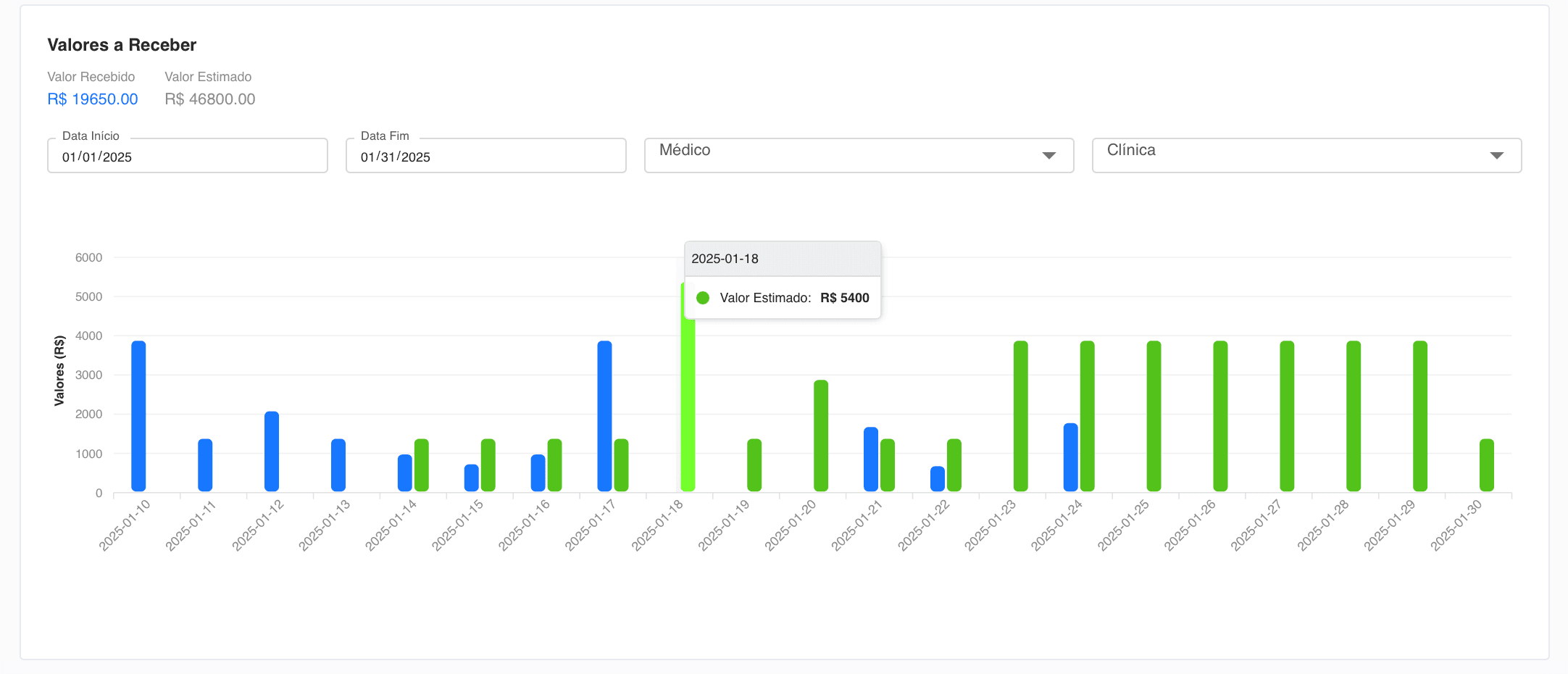Click the tooltip value 'R$ 5400'
Screen dimensions: 1568x674
click(x=845, y=298)
